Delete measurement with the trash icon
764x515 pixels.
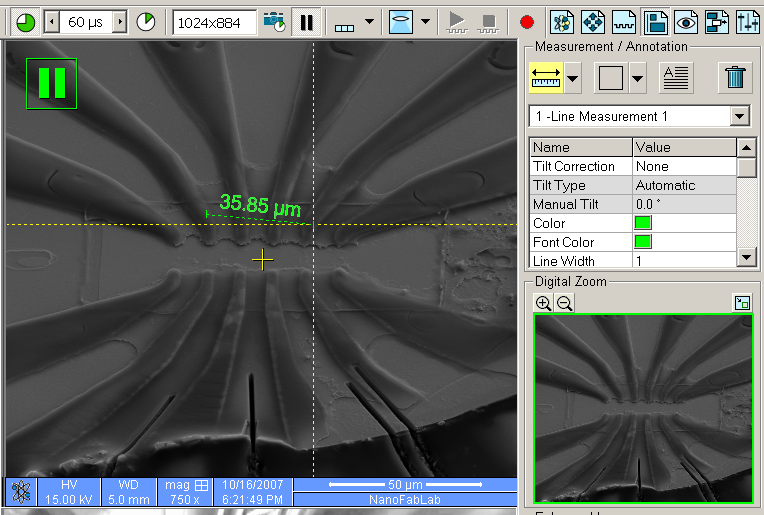[735, 77]
